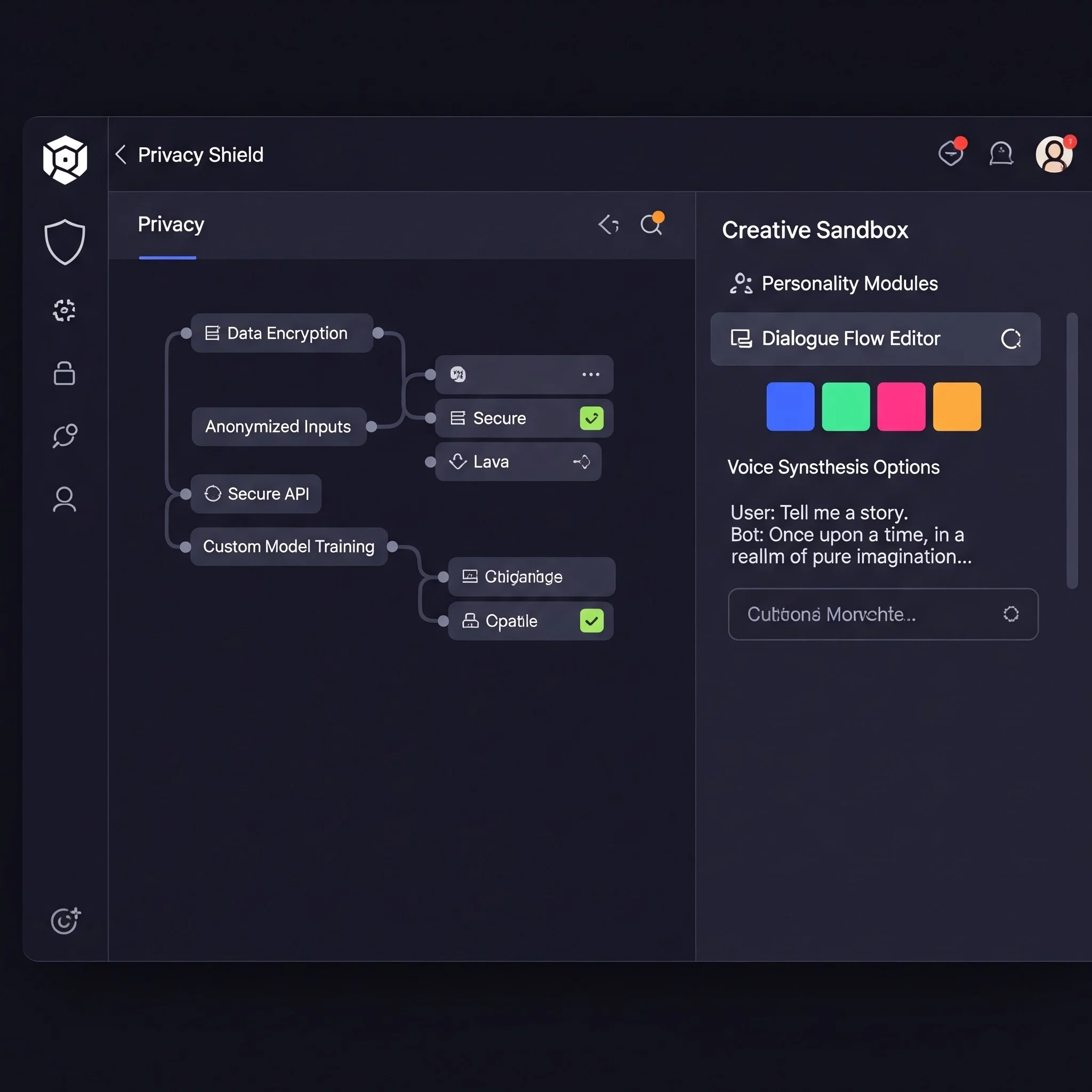The height and width of the screenshot is (1092, 1092).
Task: Open the shield section in sidebar
Action: 65,242
